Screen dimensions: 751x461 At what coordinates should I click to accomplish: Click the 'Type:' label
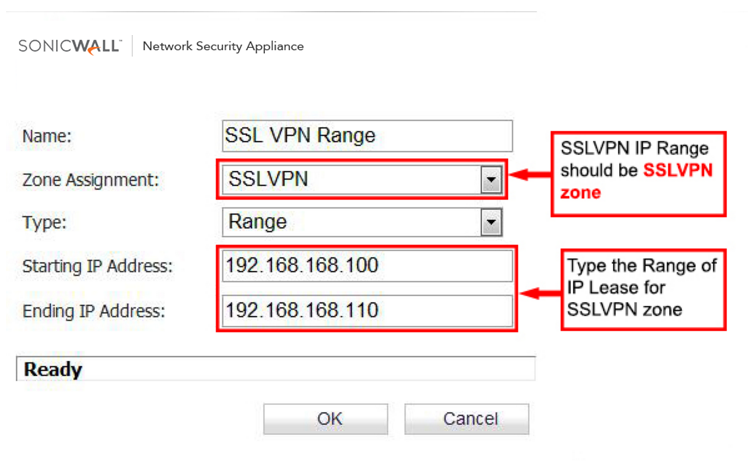coord(44,223)
